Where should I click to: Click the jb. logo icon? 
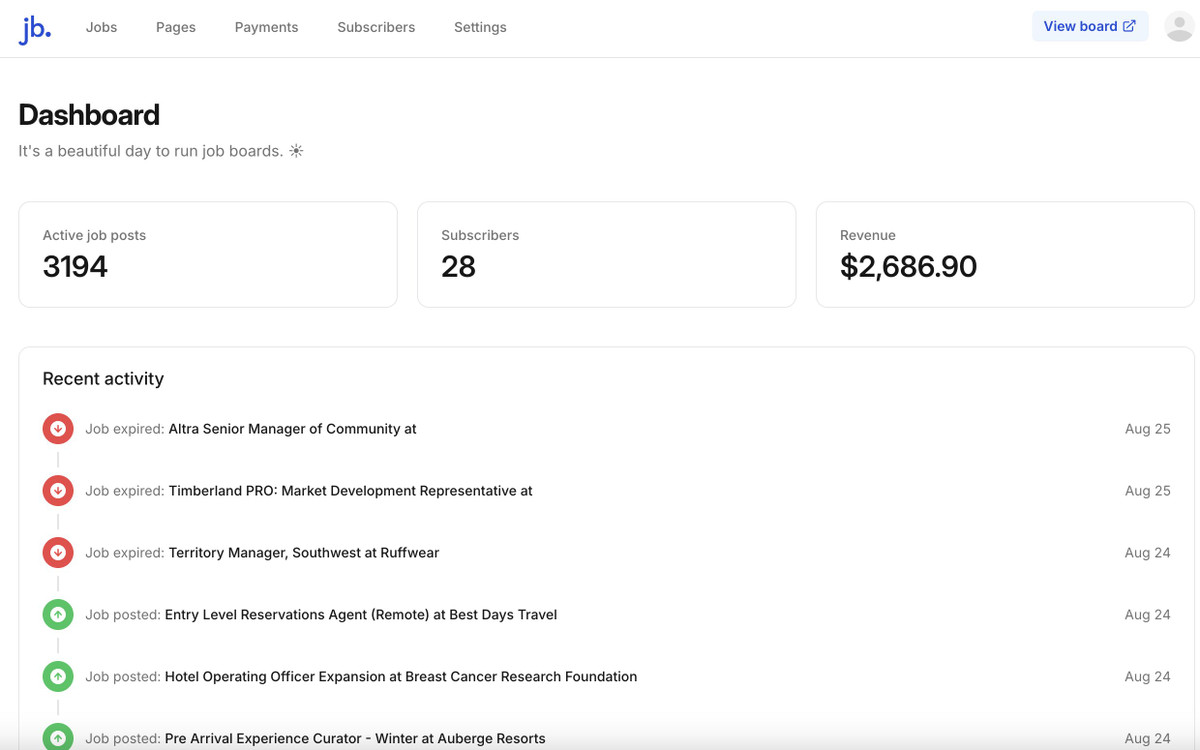click(35, 29)
